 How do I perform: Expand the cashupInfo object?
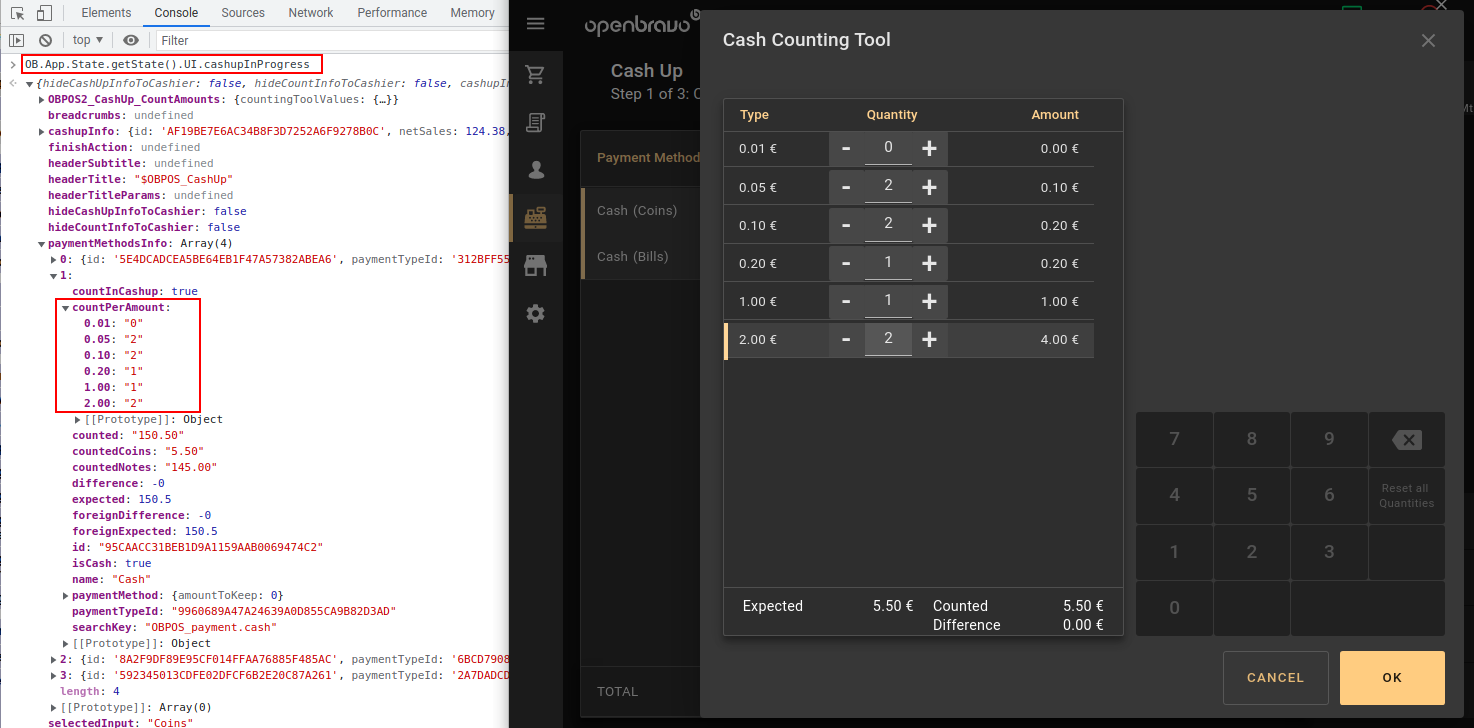click(41, 131)
